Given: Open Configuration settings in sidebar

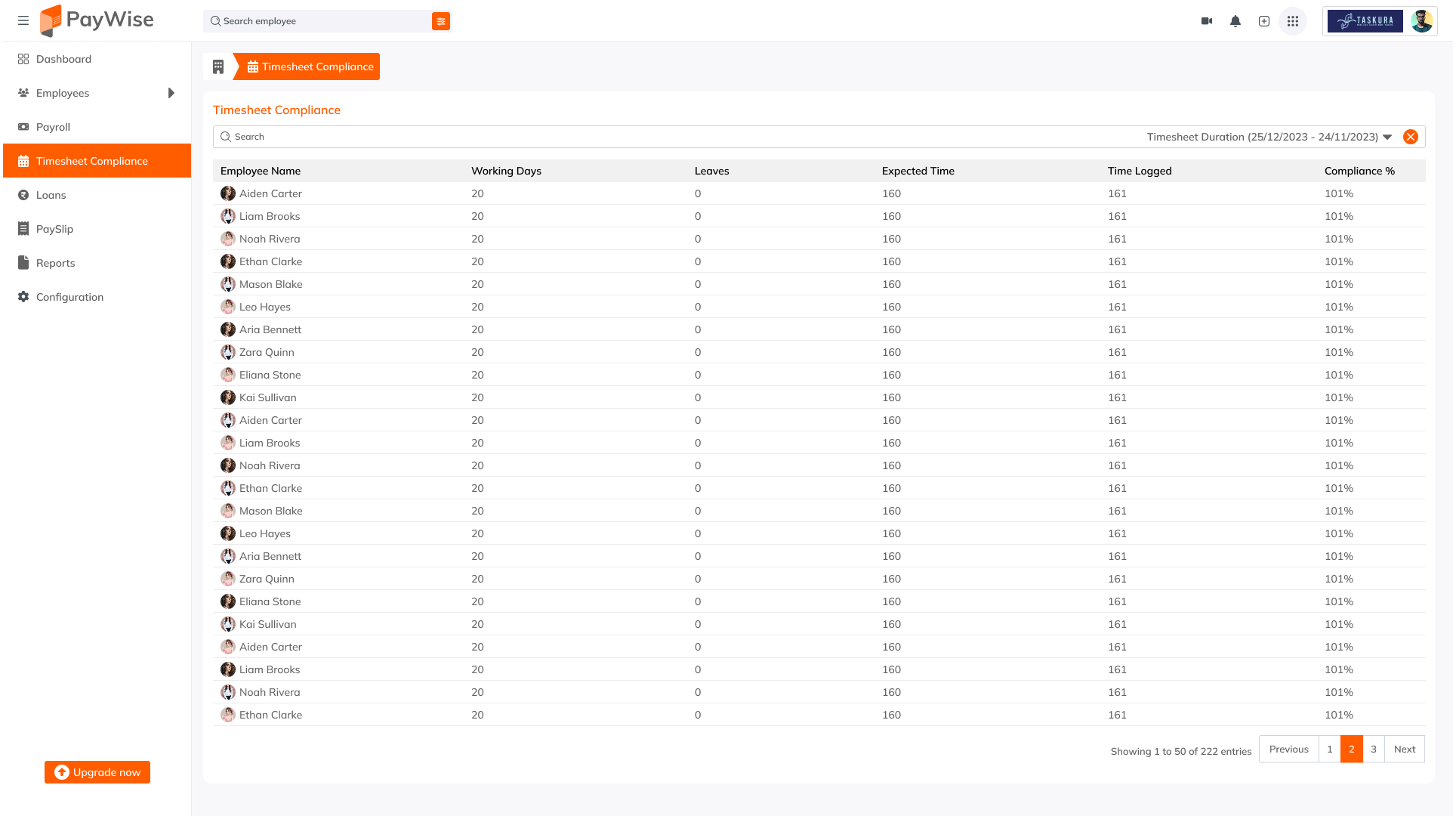Looking at the screenshot, I should (x=69, y=297).
